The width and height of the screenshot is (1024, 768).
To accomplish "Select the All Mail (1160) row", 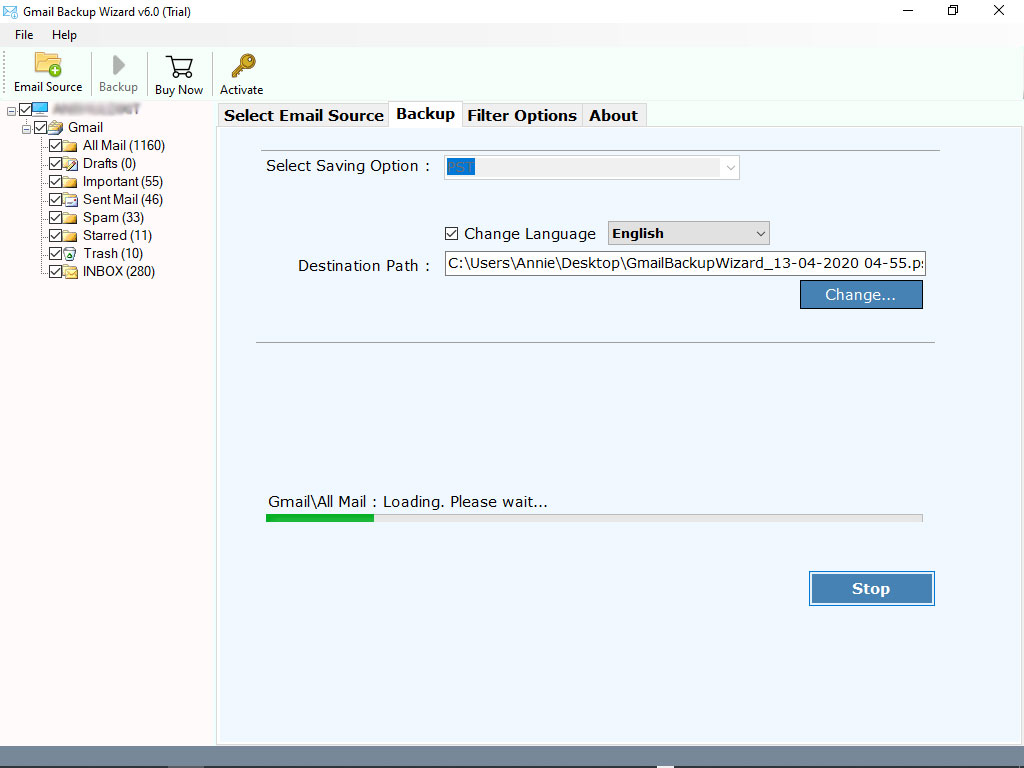I will click(x=123, y=145).
